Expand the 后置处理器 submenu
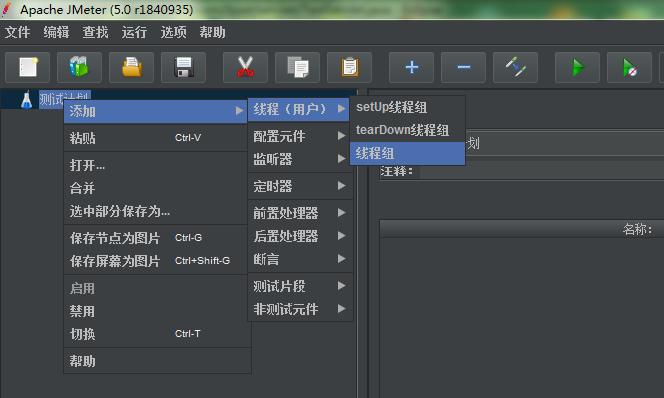This screenshot has width=664, height=398. coord(299,236)
